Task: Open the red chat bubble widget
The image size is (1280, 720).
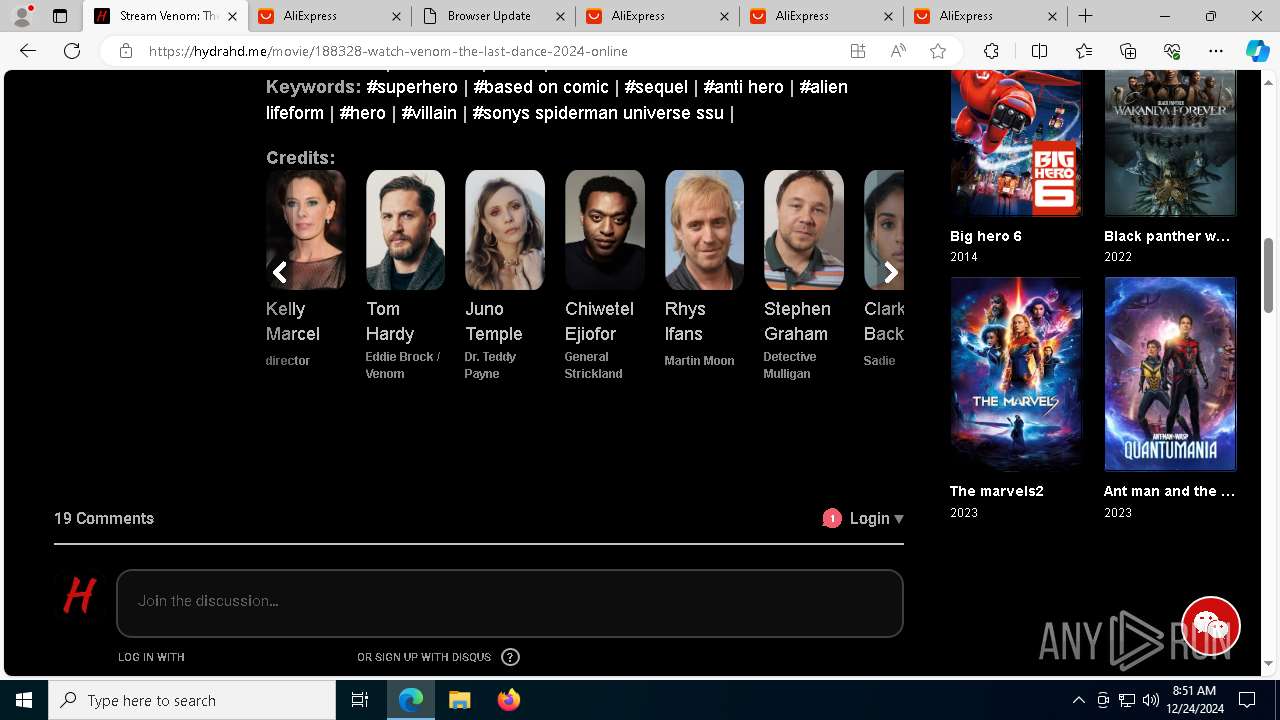Action: pos(1211,627)
